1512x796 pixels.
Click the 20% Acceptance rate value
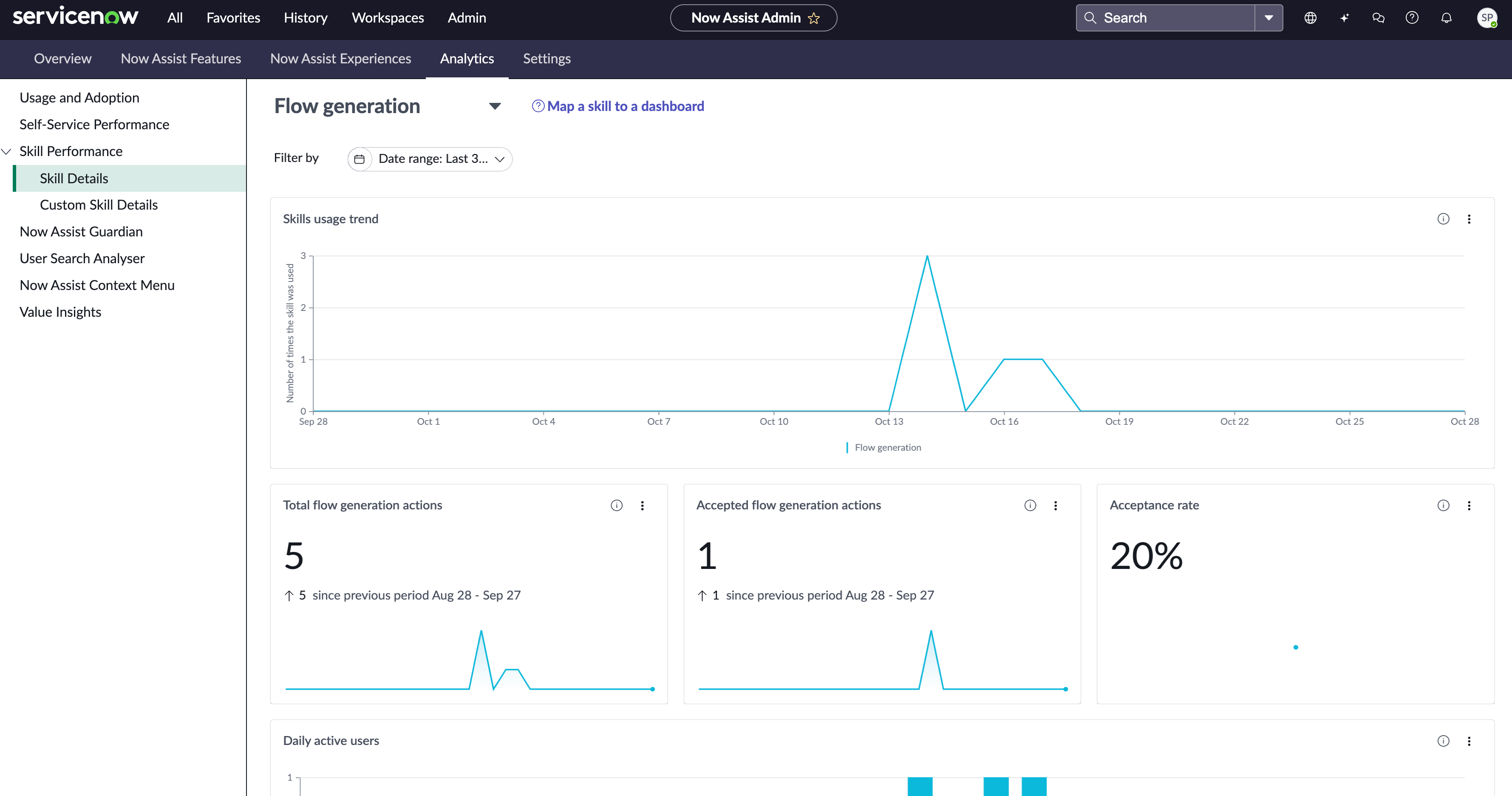pyautogui.click(x=1147, y=556)
